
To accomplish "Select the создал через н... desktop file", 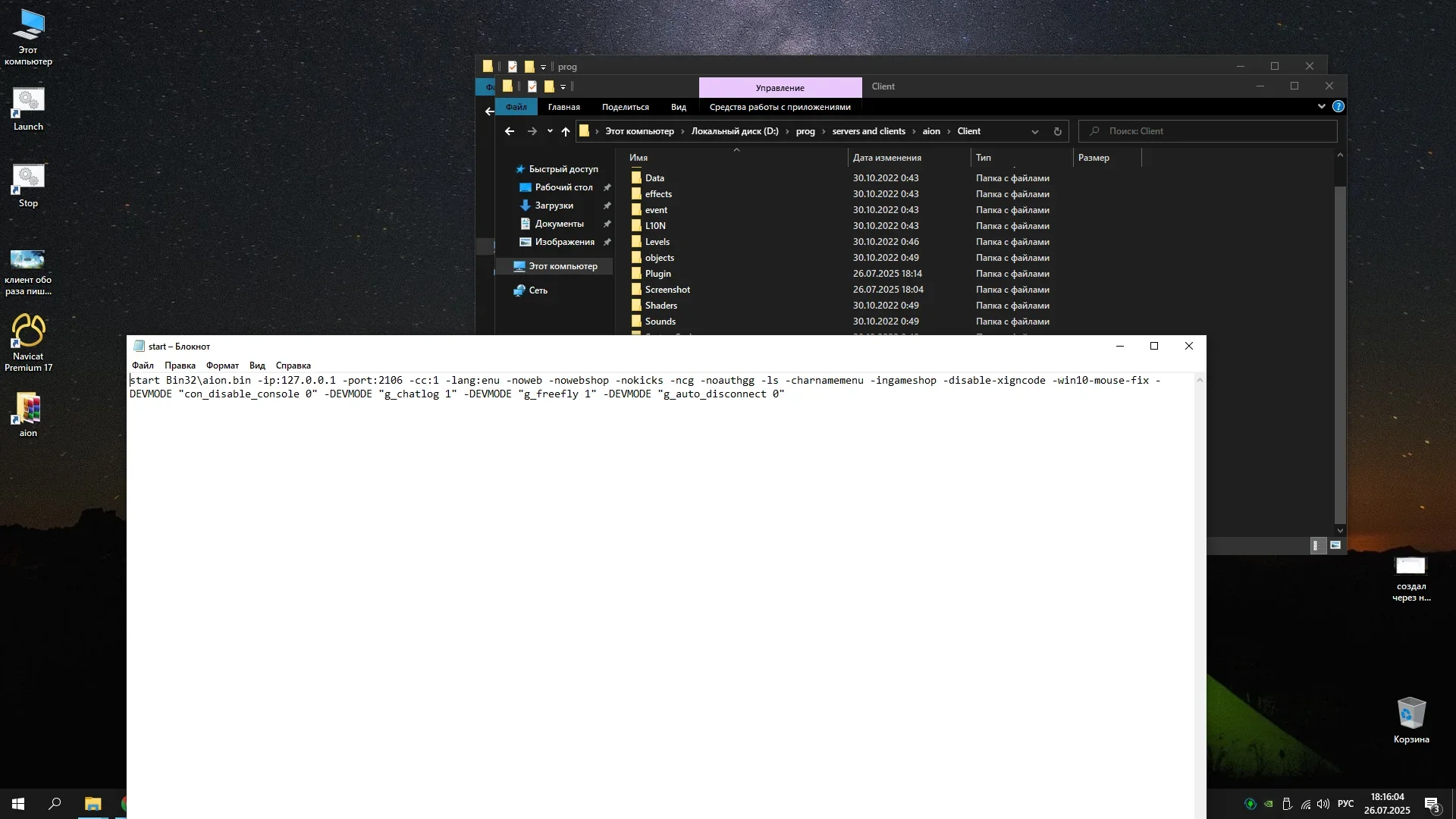I will (x=1411, y=579).
